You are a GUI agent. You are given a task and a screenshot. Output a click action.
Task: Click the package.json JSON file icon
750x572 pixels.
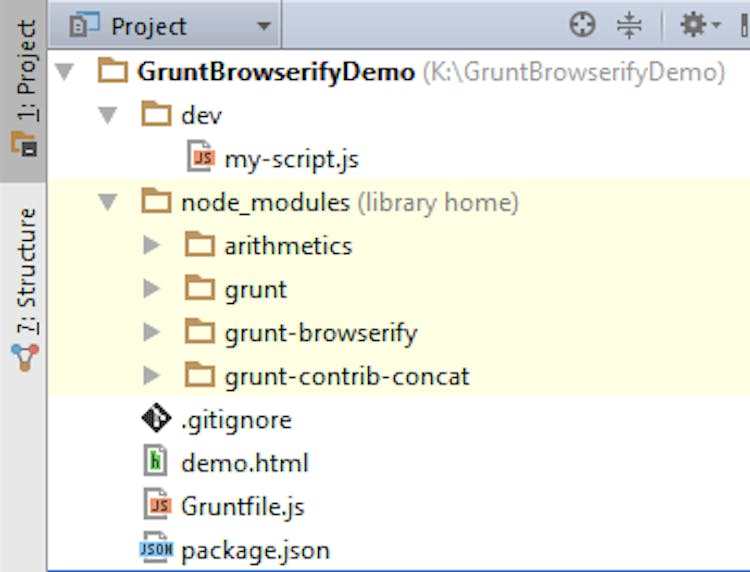(156, 548)
